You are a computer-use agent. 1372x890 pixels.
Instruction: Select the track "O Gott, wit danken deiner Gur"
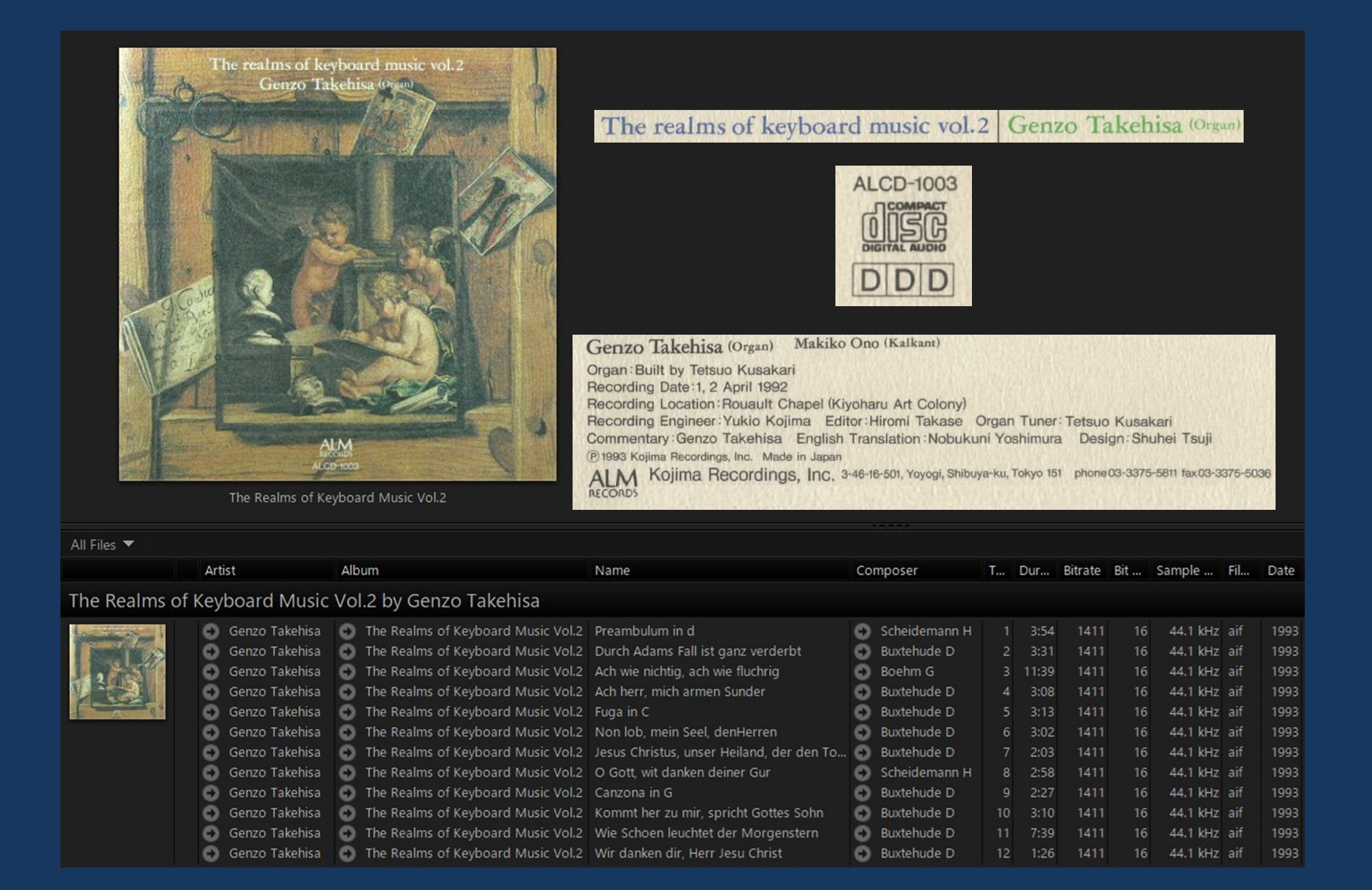[x=682, y=773]
